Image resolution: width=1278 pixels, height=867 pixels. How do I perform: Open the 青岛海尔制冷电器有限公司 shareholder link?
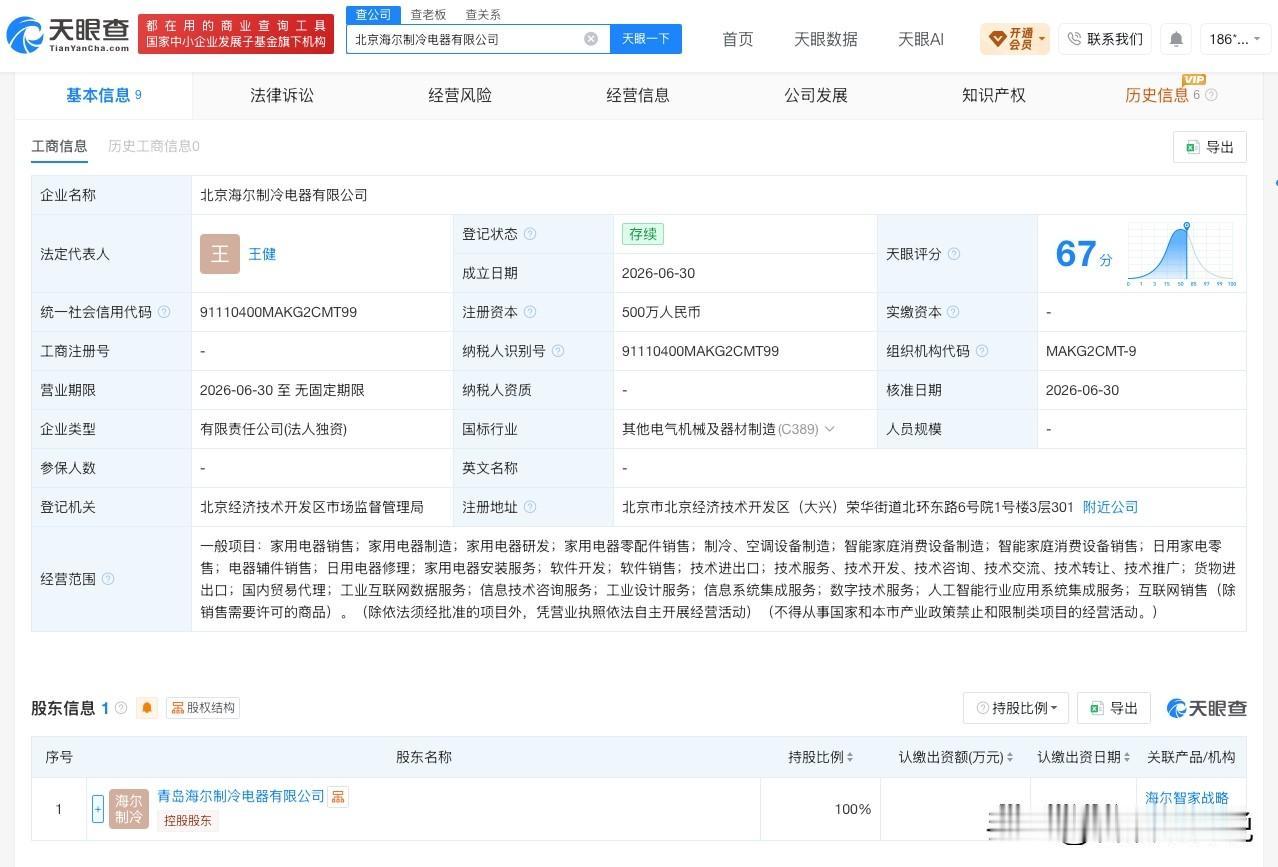(x=241, y=796)
